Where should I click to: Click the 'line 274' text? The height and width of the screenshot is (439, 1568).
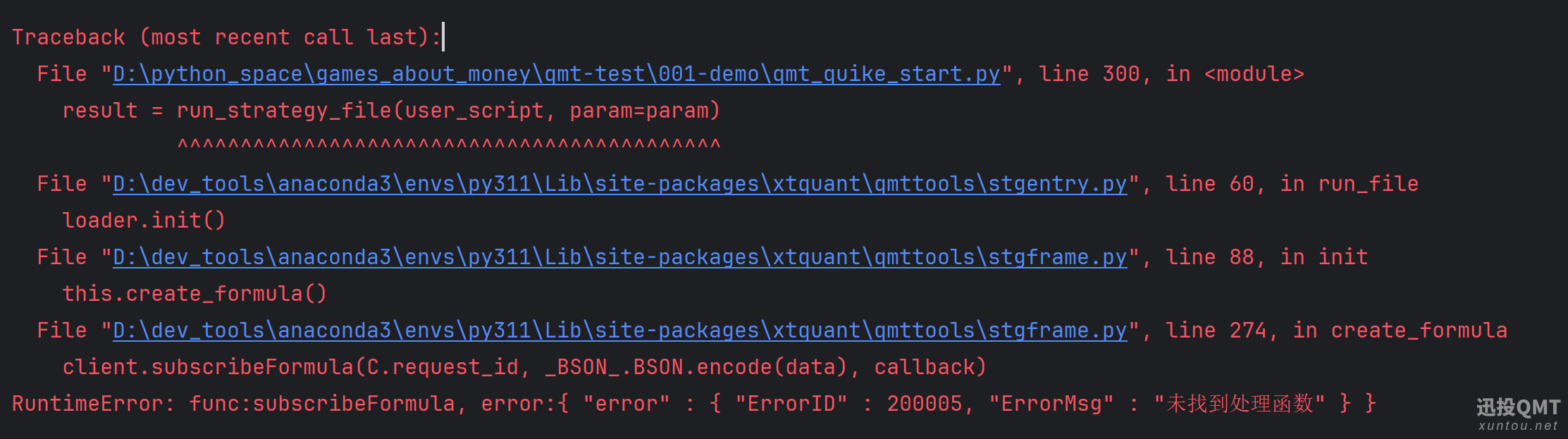pyautogui.click(x=1216, y=330)
